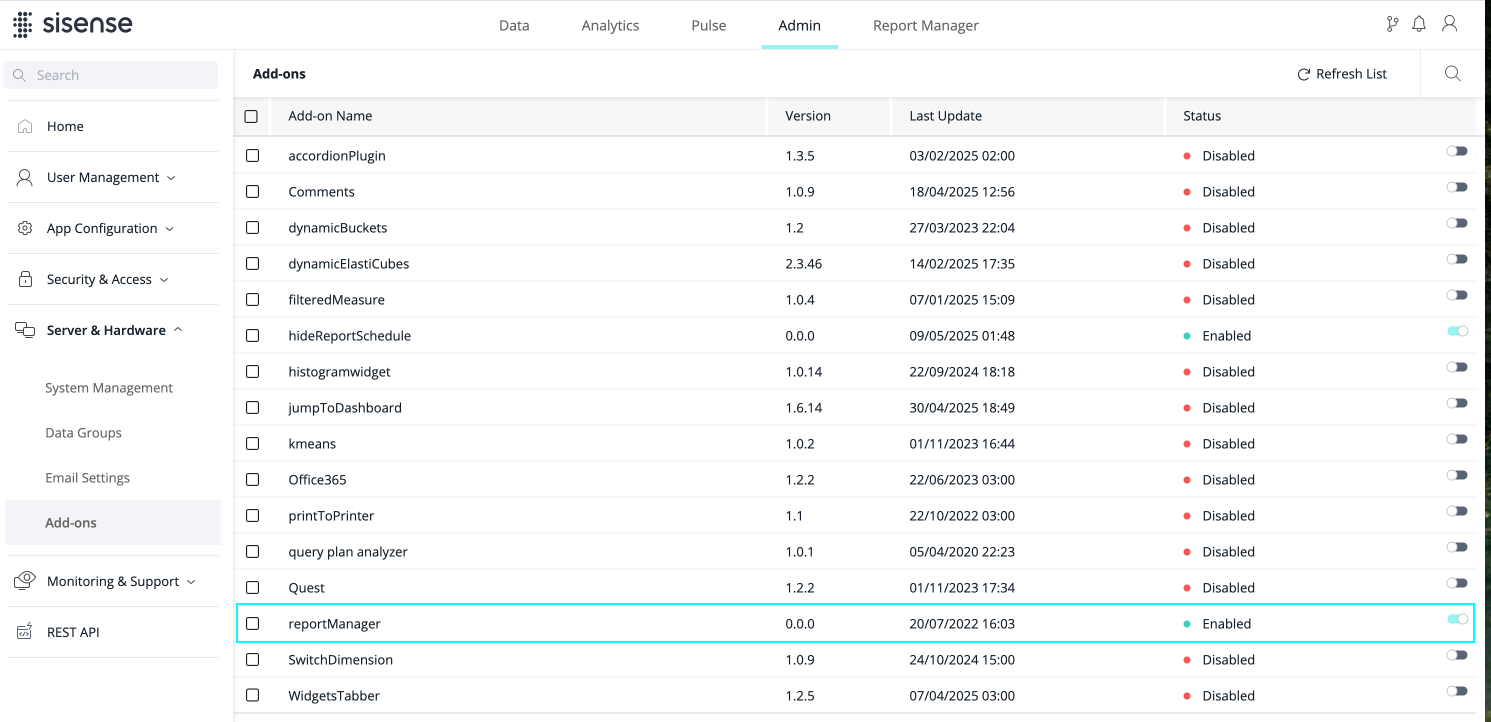Sort by the Last Update column header

[945, 116]
